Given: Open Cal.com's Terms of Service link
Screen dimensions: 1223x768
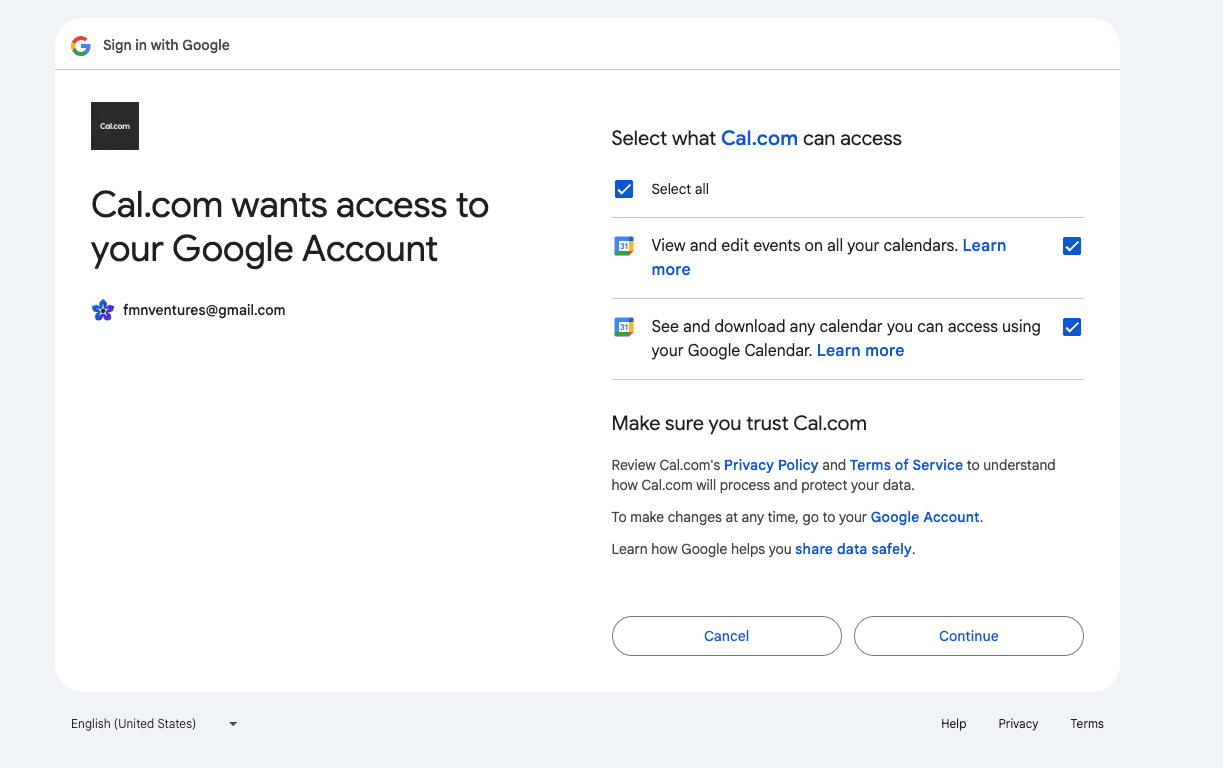Looking at the screenshot, I should (905, 465).
